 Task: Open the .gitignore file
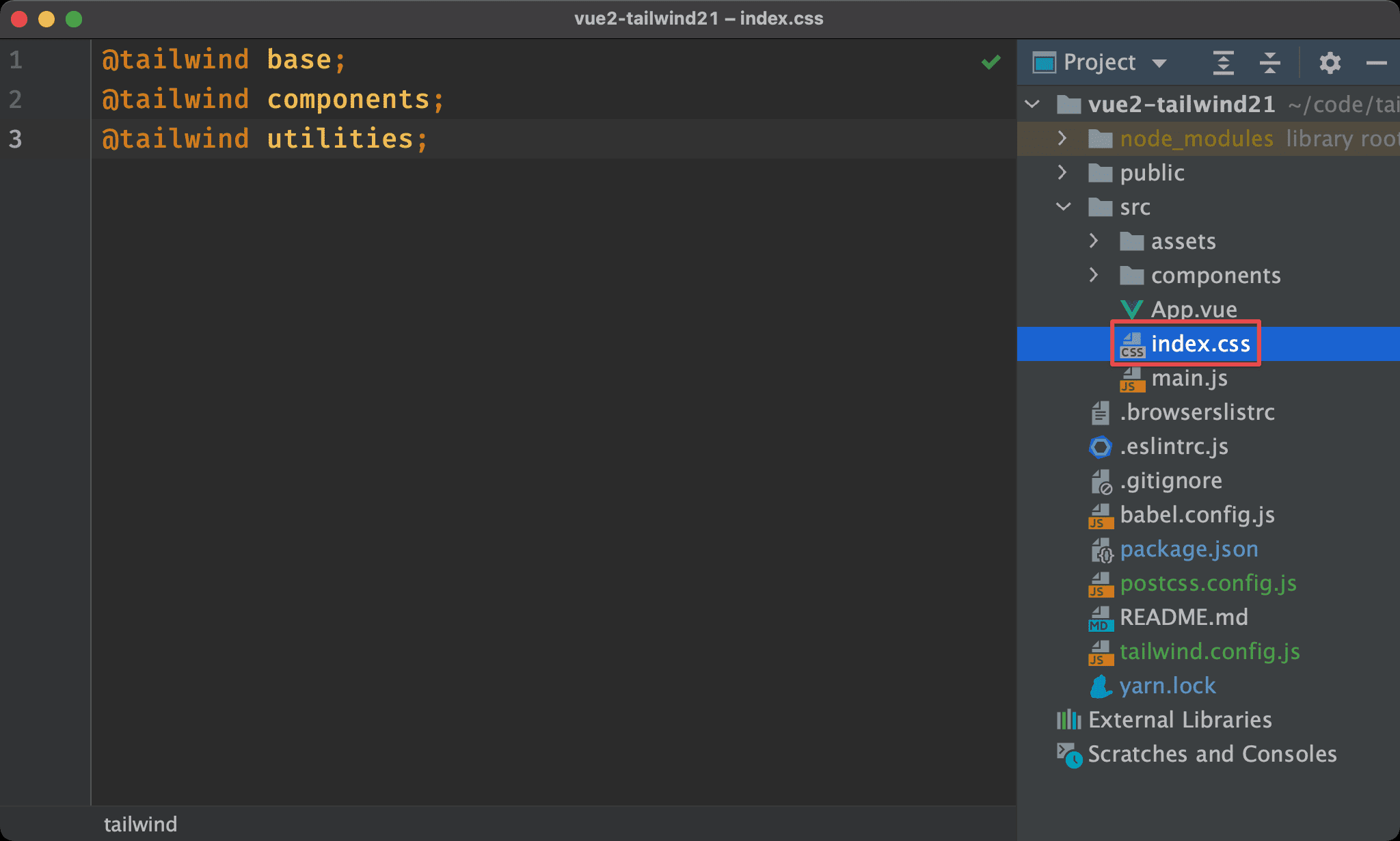(x=1171, y=481)
